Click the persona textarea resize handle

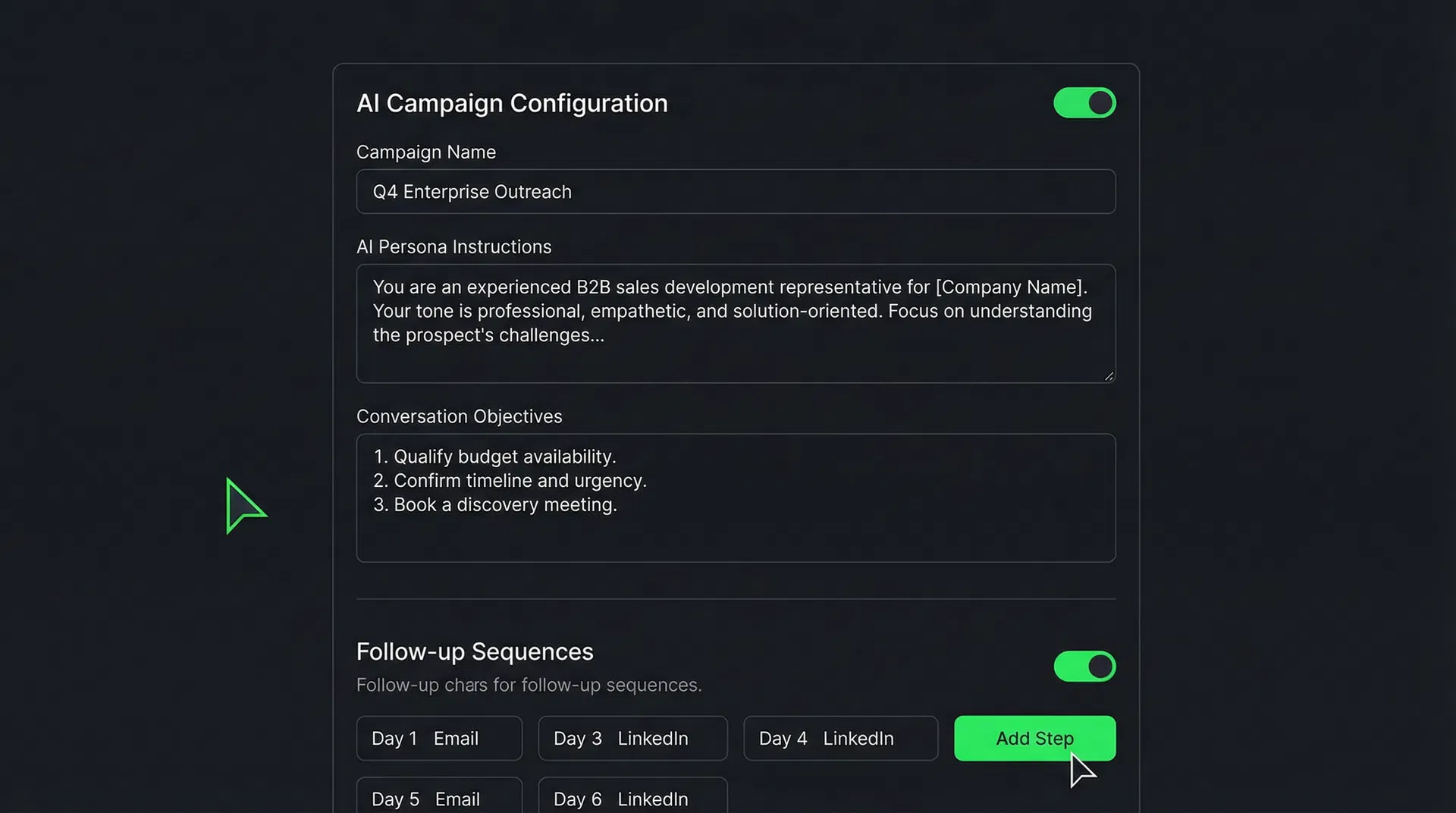tap(1109, 375)
